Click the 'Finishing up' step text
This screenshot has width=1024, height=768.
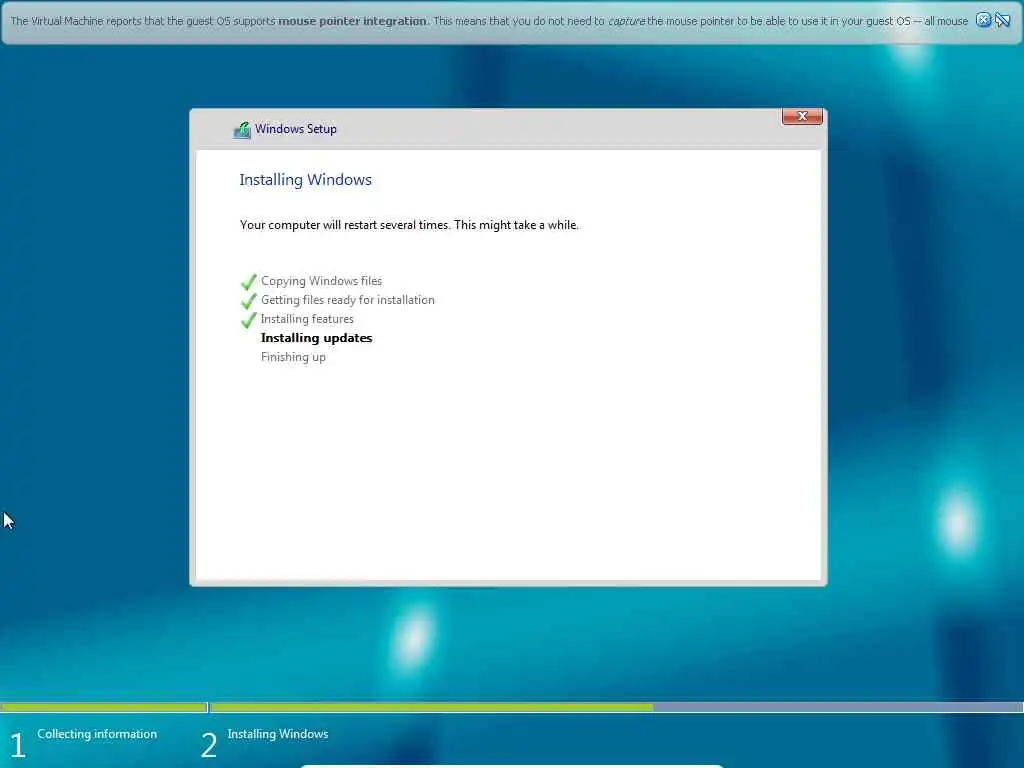coord(293,357)
